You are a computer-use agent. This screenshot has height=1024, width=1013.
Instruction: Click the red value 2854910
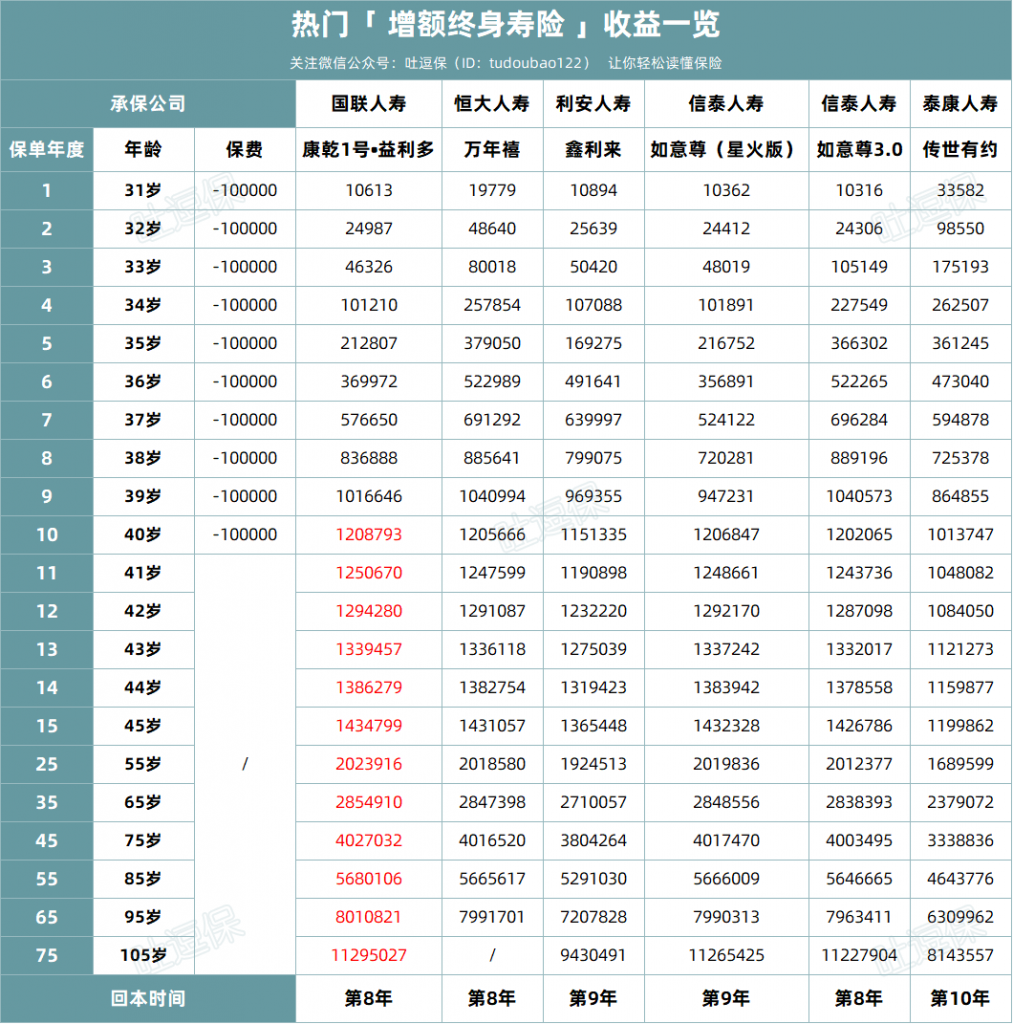coord(368,802)
